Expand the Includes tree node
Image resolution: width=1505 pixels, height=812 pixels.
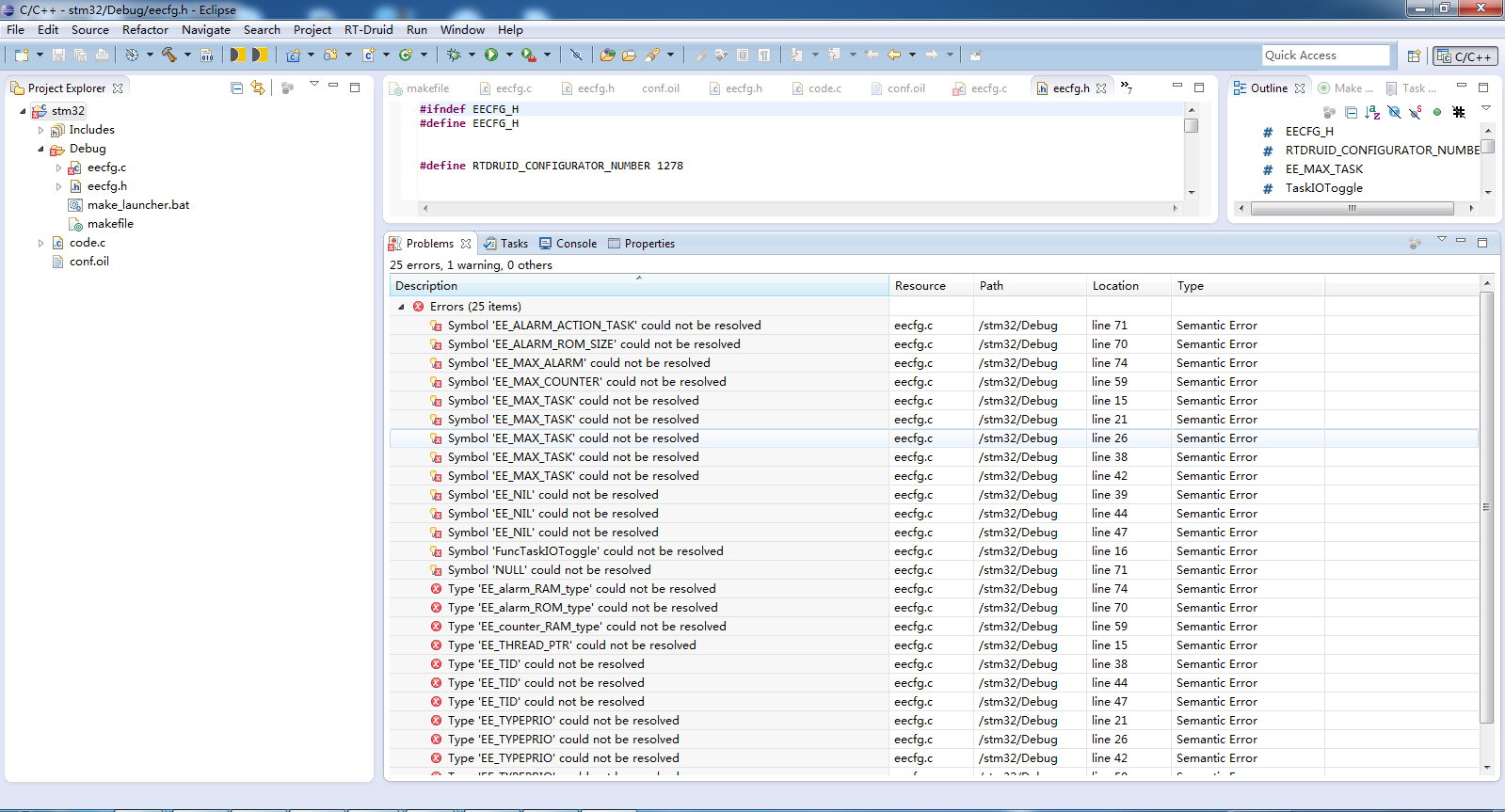(x=40, y=131)
